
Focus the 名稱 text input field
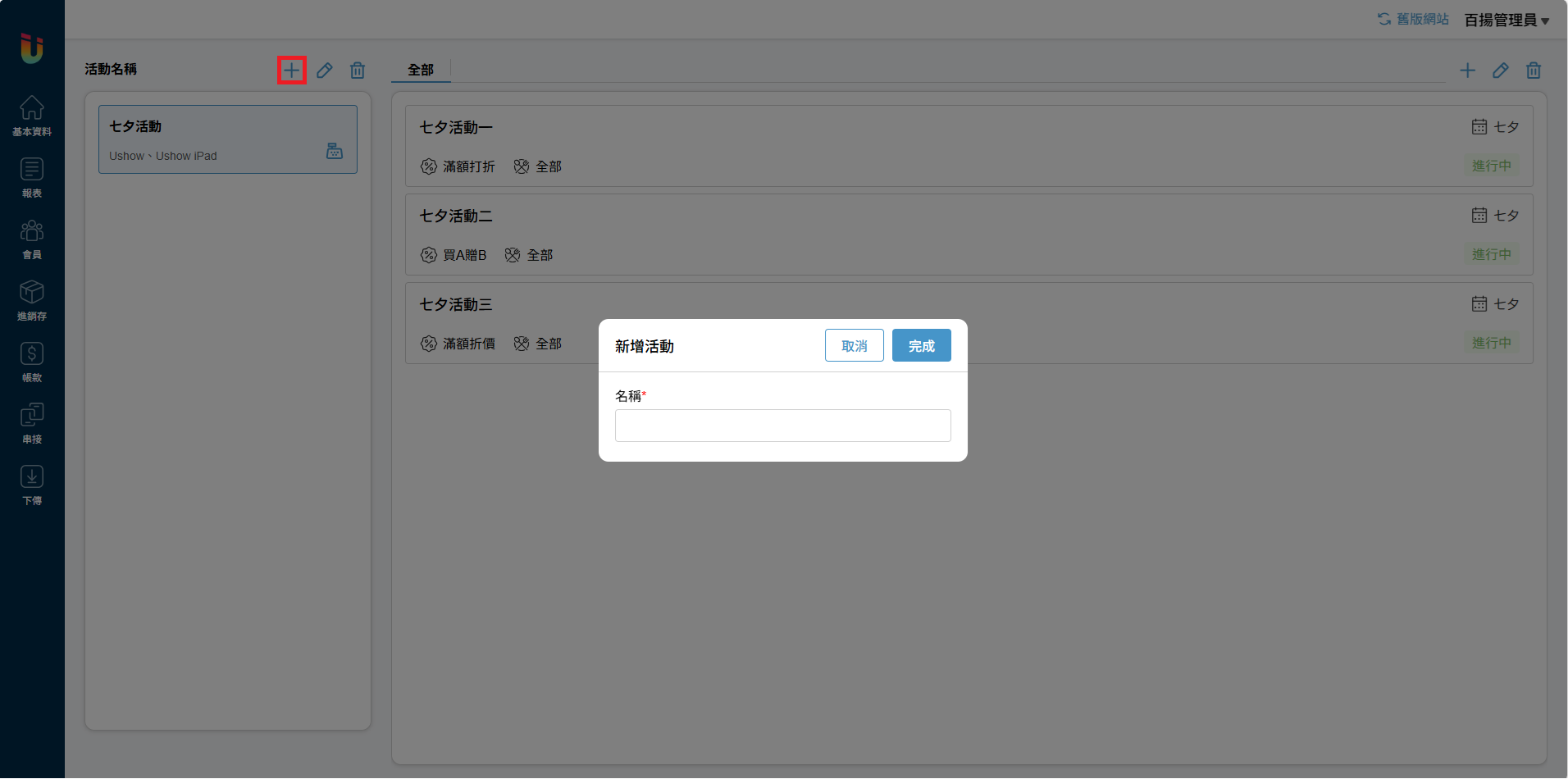pos(782,426)
